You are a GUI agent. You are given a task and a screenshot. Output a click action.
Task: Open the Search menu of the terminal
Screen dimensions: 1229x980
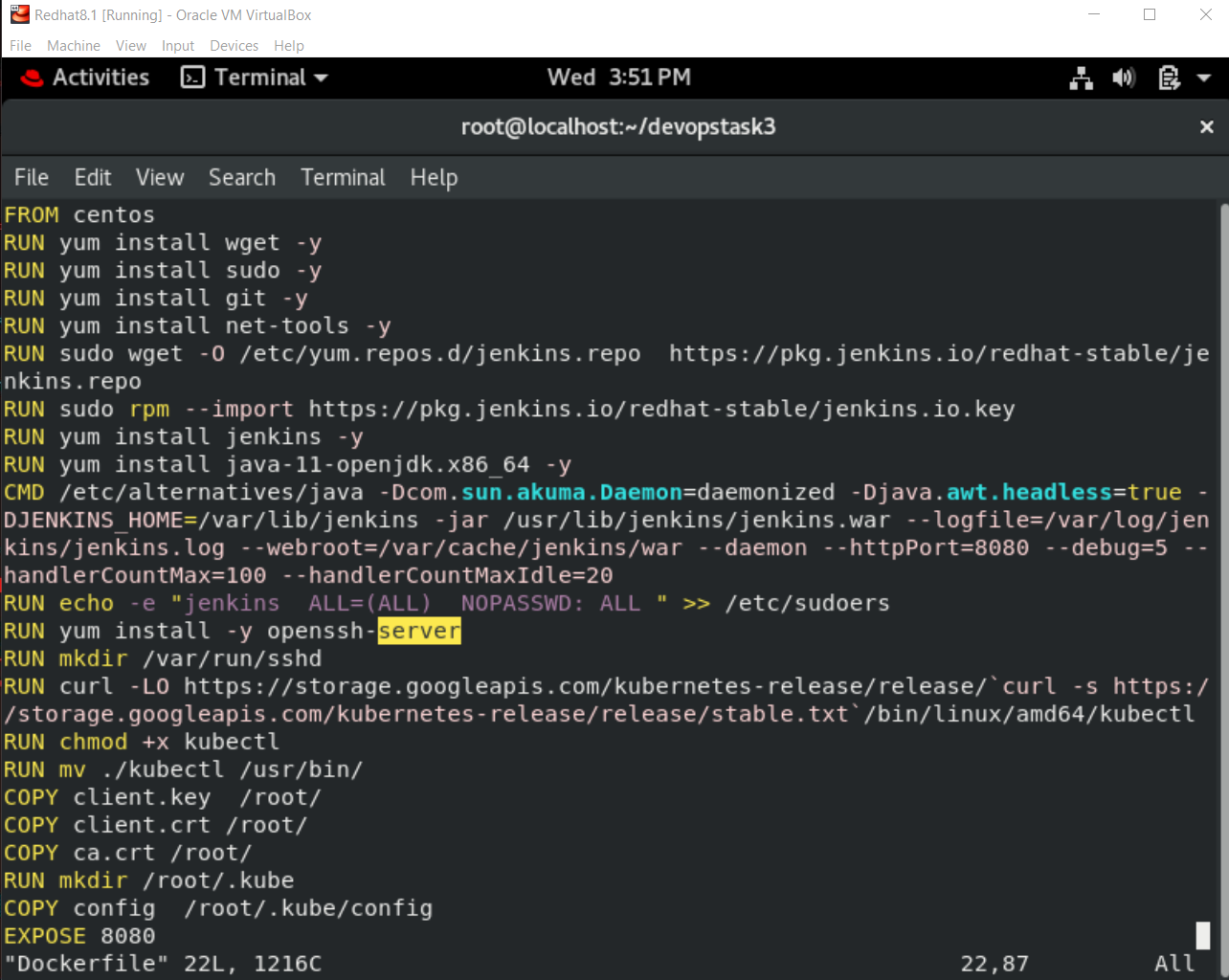[241, 177]
